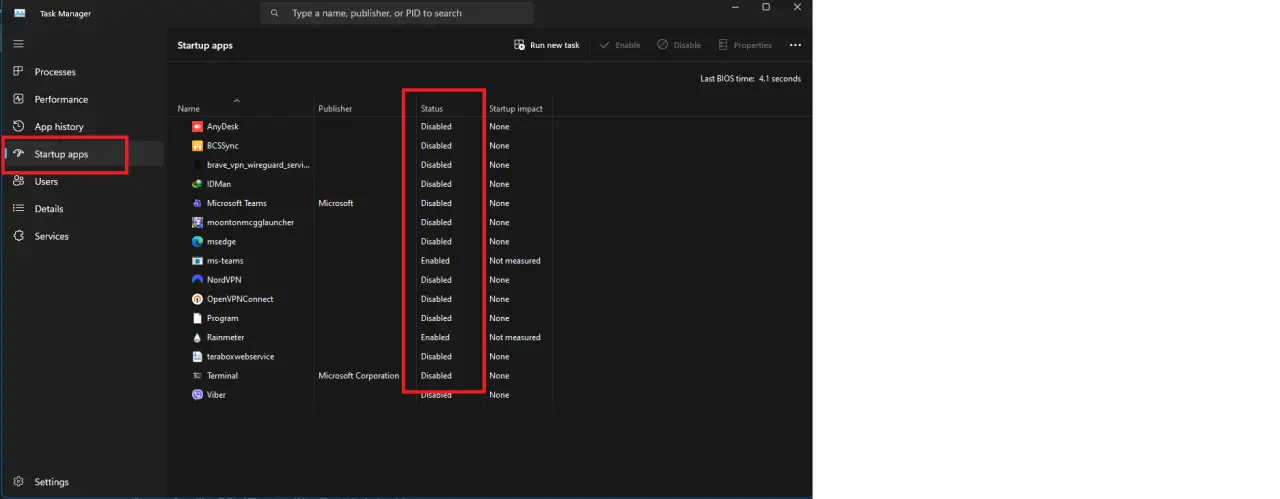1280x499 pixels.
Task: Select the ms-teams row name
Action: pyautogui.click(x=225, y=260)
